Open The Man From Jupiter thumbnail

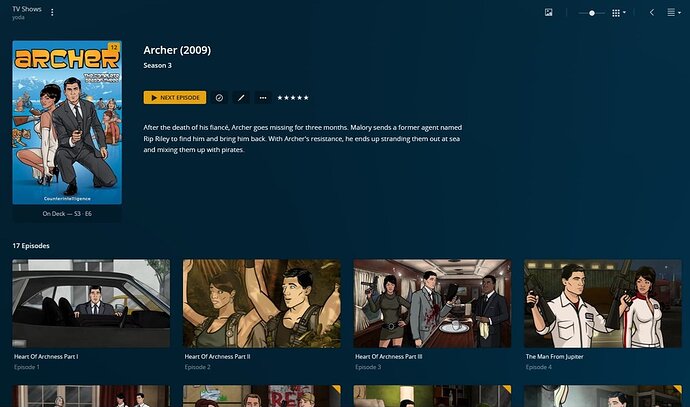pos(603,304)
